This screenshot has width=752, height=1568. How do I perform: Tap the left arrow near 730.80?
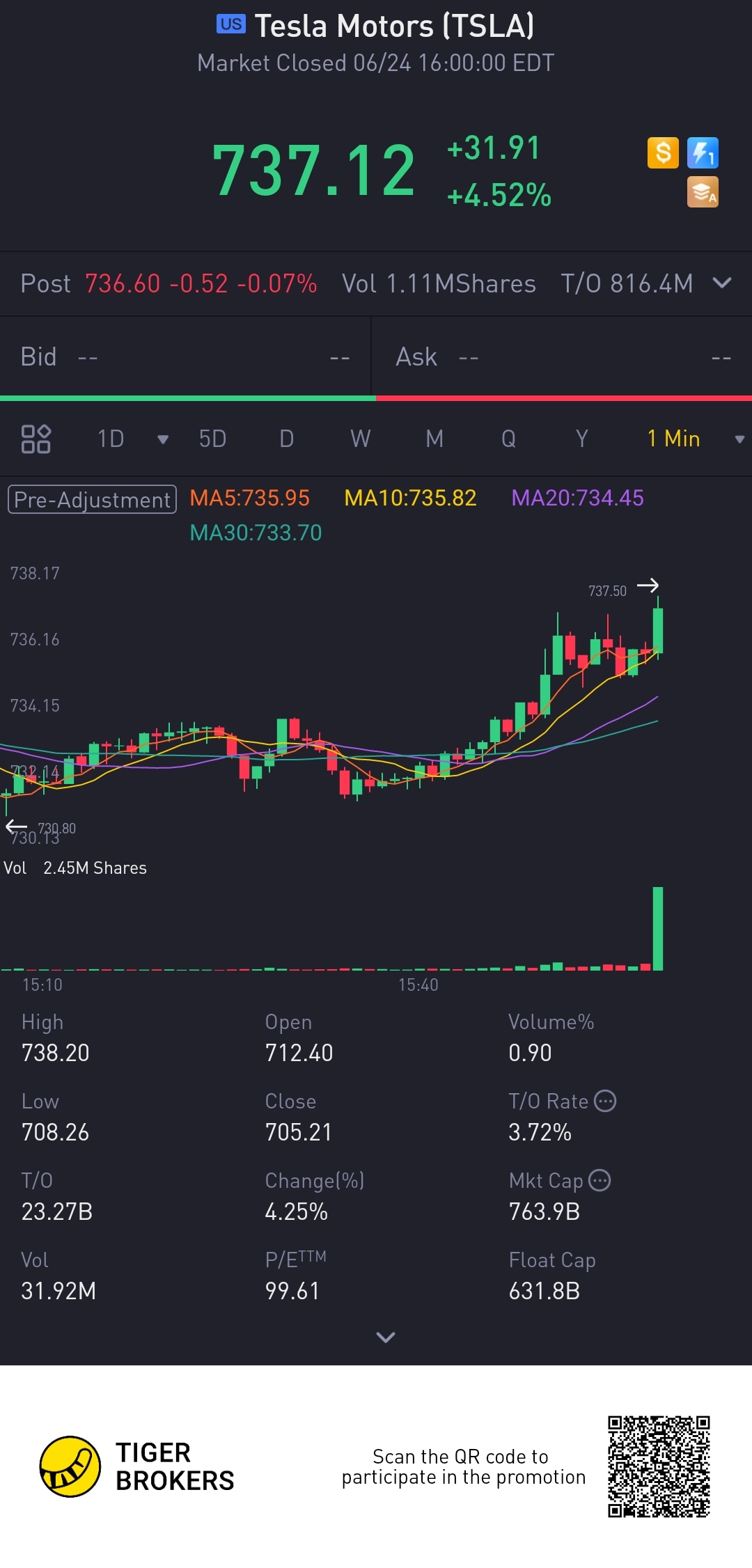click(16, 826)
